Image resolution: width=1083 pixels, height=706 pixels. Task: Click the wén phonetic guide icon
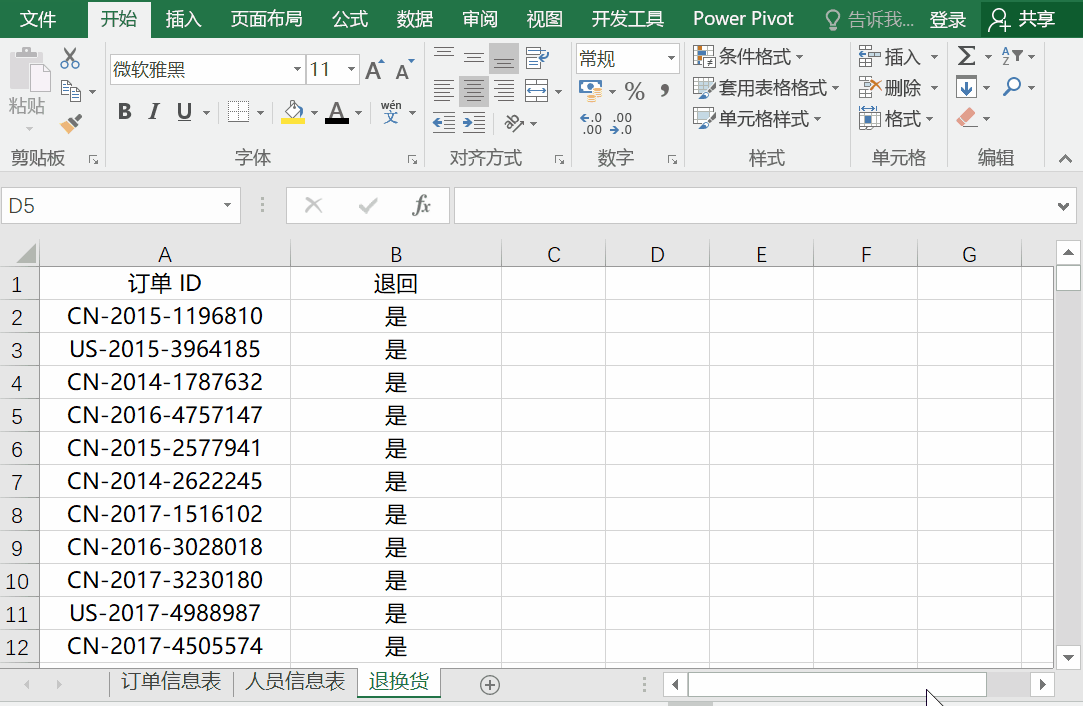(x=391, y=111)
